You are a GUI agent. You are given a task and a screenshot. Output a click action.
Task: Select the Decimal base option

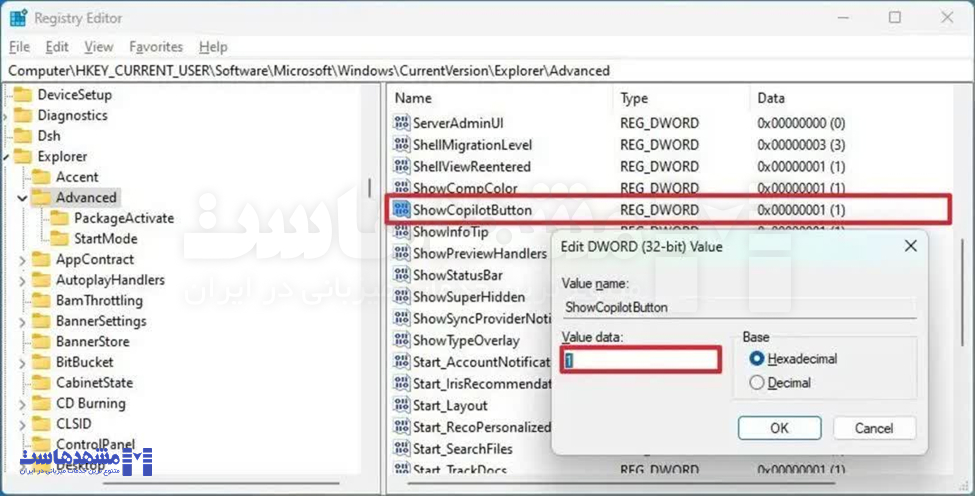[x=757, y=383]
